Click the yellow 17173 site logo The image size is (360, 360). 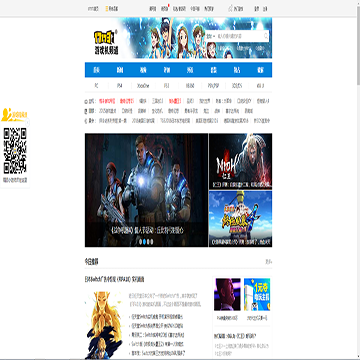(x=105, y=37)
